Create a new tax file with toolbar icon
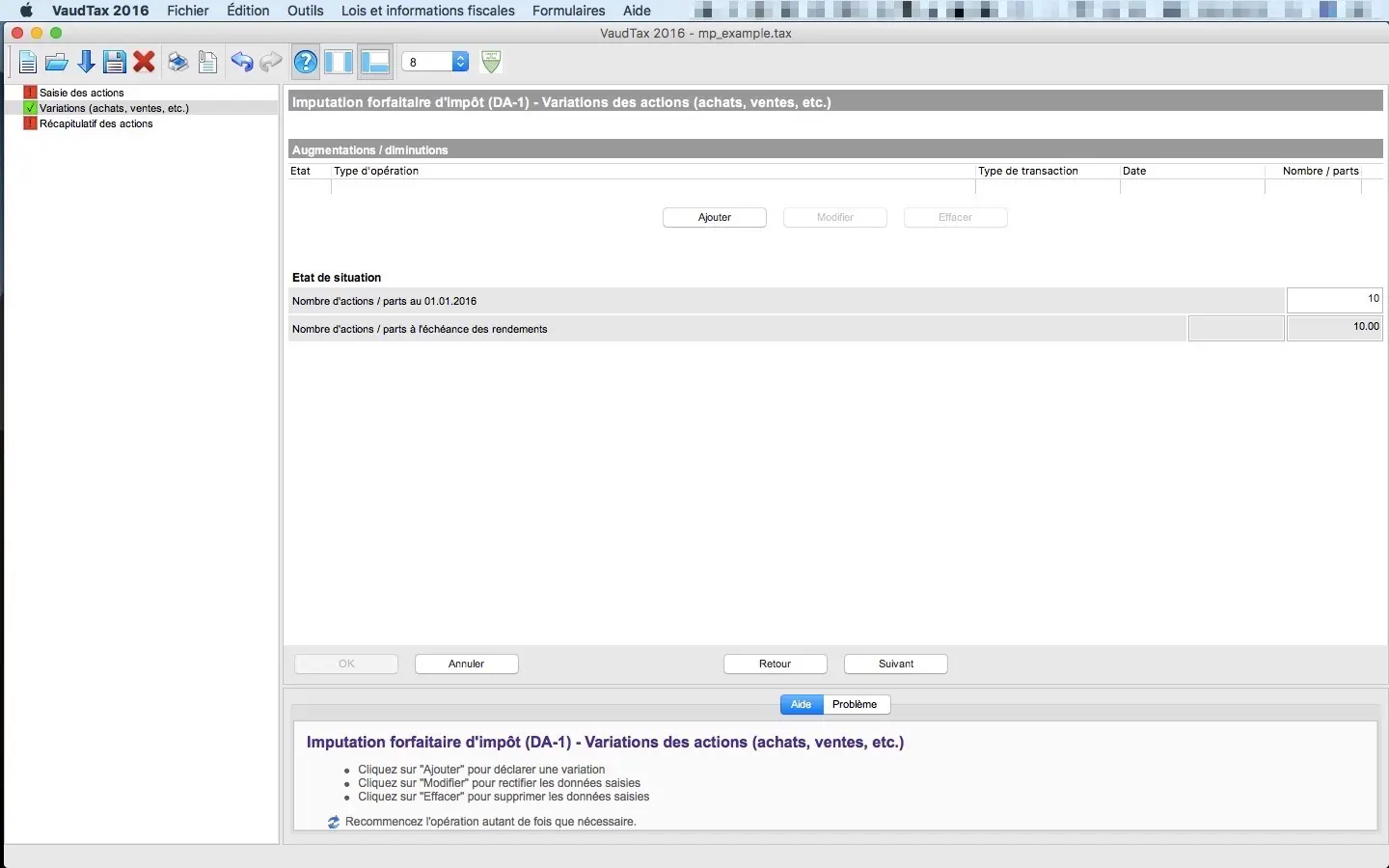 pyautogui.click(x=28, y=63)
